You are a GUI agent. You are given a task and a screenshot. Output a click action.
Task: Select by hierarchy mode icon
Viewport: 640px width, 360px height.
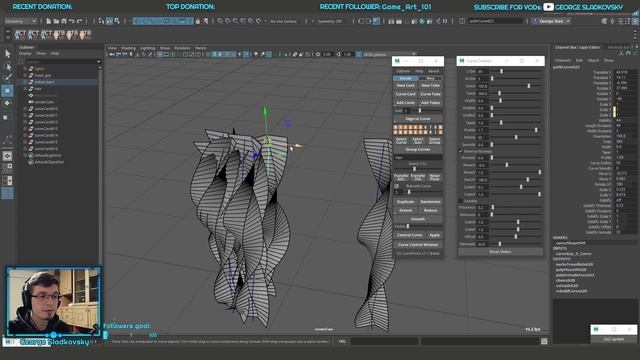(101, 21)
